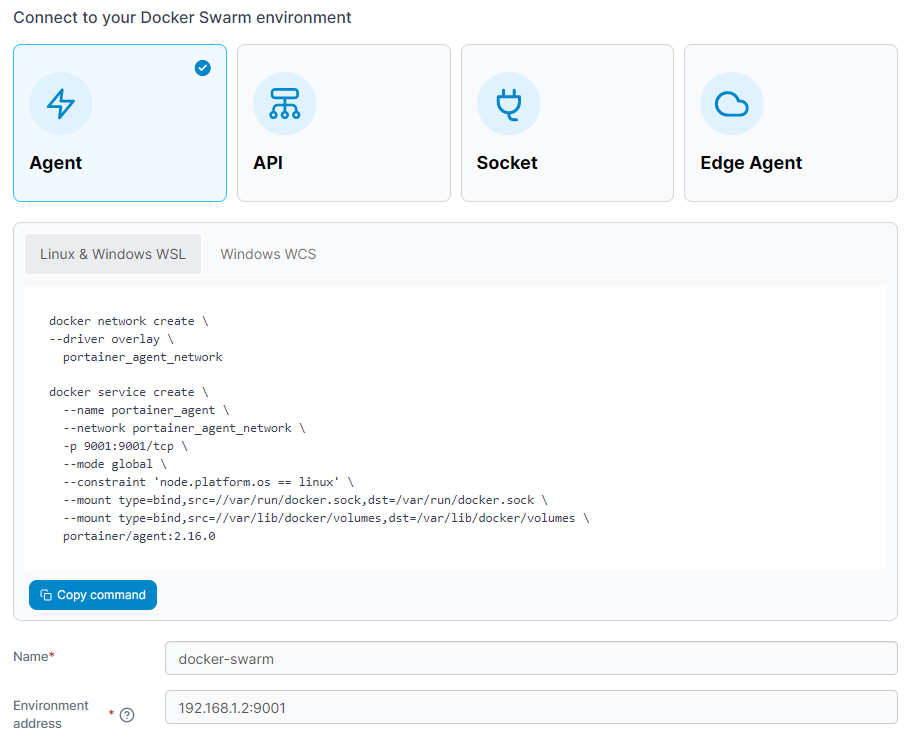910x743 pixels.
Task: Focus the Environment address input field
Action: (531, 707)
